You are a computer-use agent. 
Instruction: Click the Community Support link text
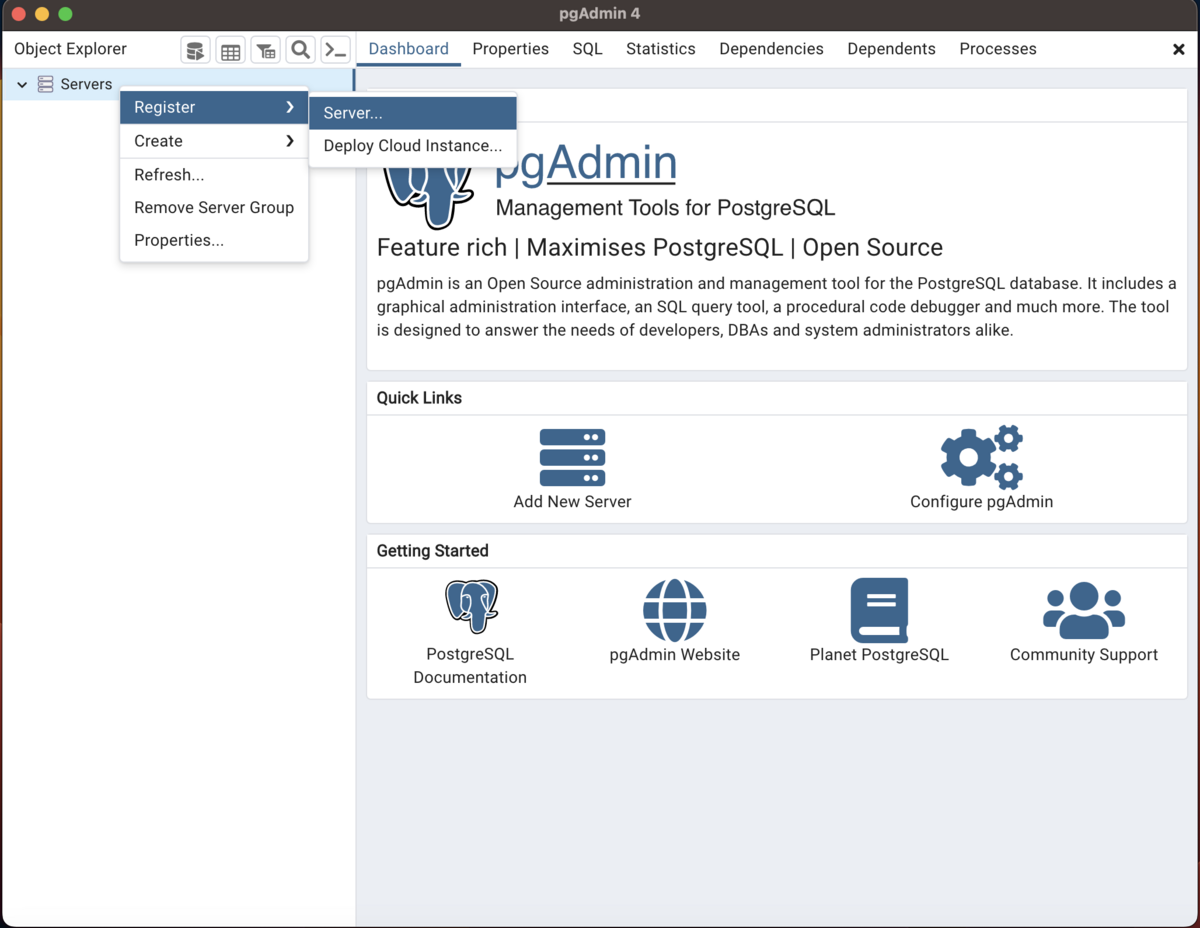[1084, 655]
